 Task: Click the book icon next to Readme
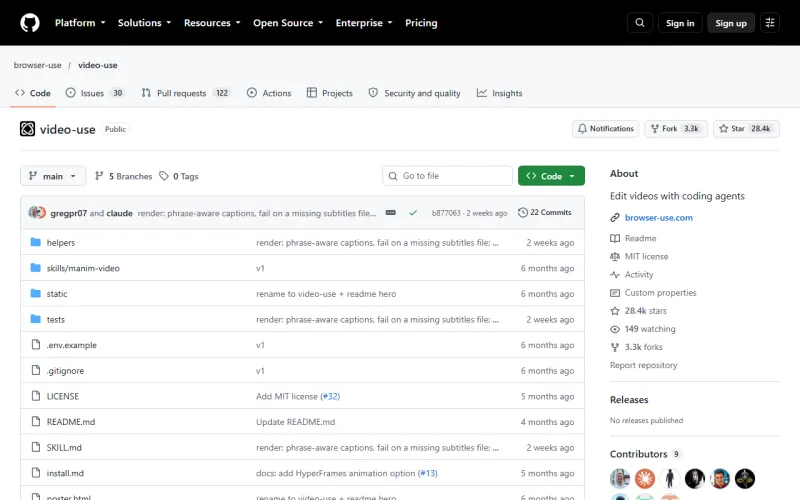(x=615, y=238)
